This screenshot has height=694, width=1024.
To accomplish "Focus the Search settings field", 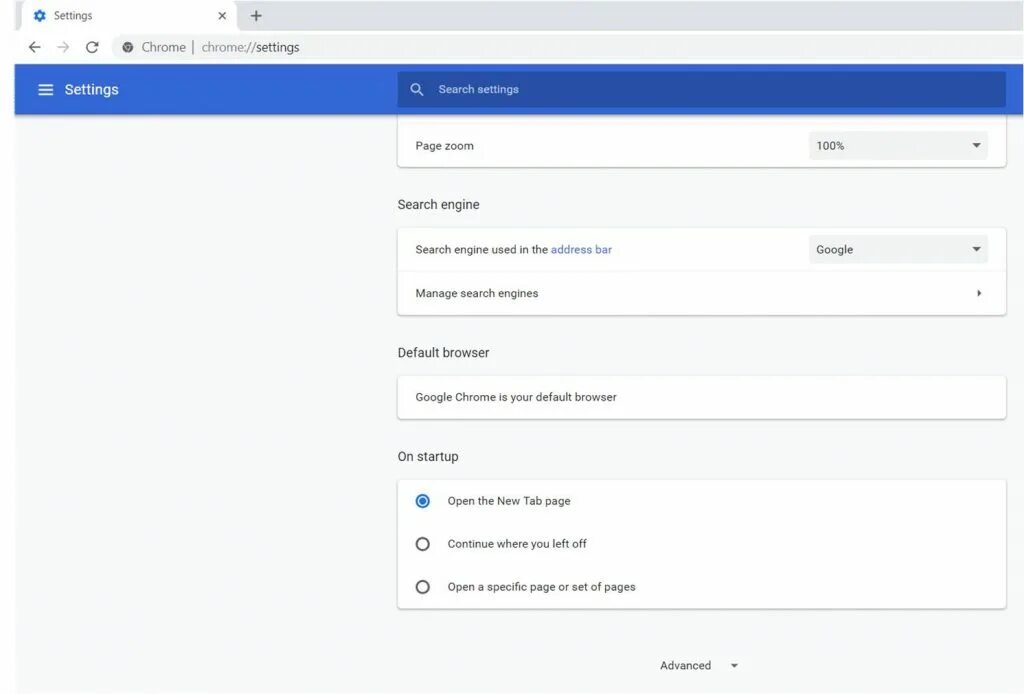I will pos(701,89).
